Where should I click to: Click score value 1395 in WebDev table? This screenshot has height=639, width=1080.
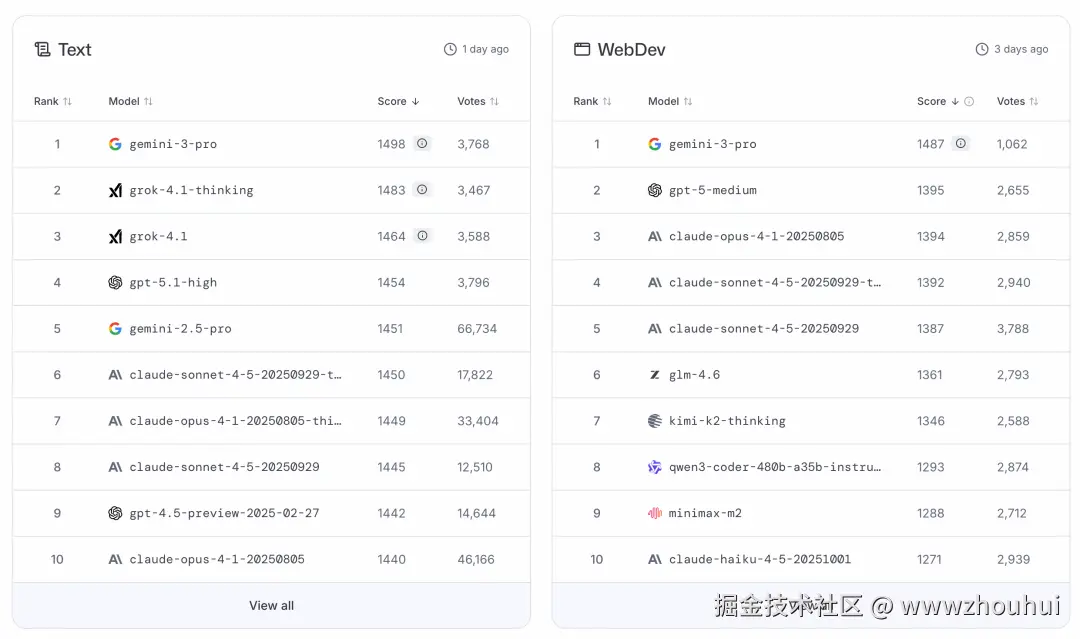(931, 190)
